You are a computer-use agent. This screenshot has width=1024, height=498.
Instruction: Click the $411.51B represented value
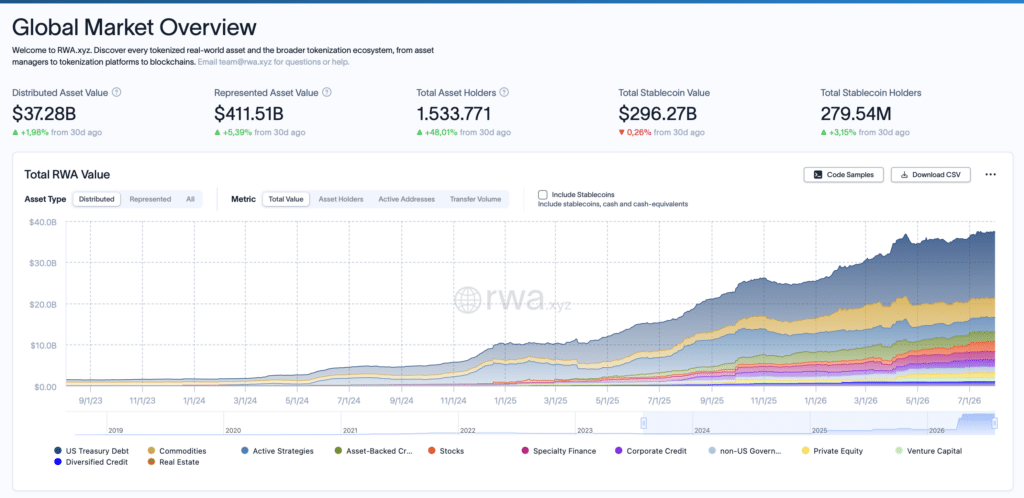click(x=249, y=114)
